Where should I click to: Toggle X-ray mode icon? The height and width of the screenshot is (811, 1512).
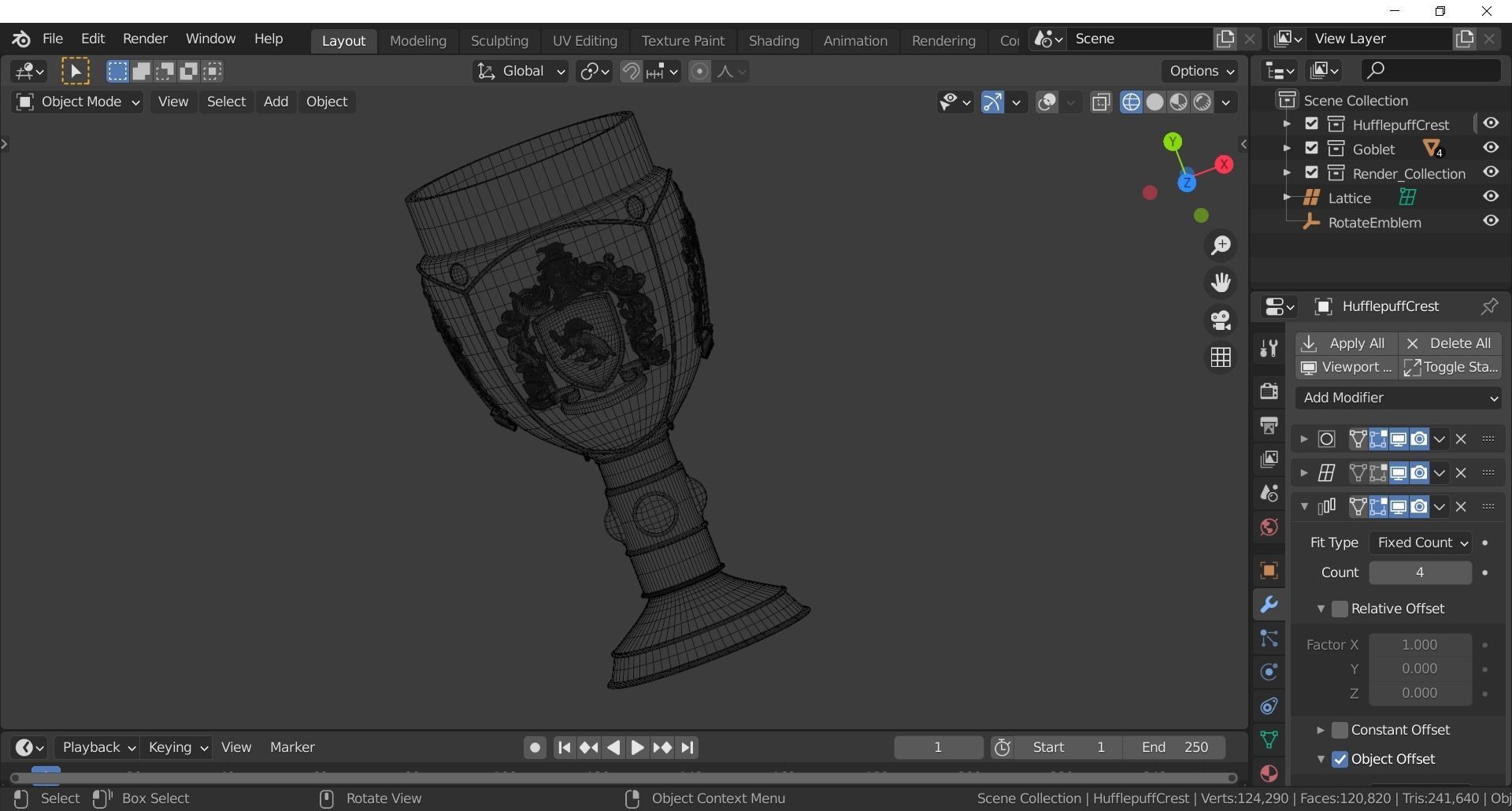coord(1101,102)
